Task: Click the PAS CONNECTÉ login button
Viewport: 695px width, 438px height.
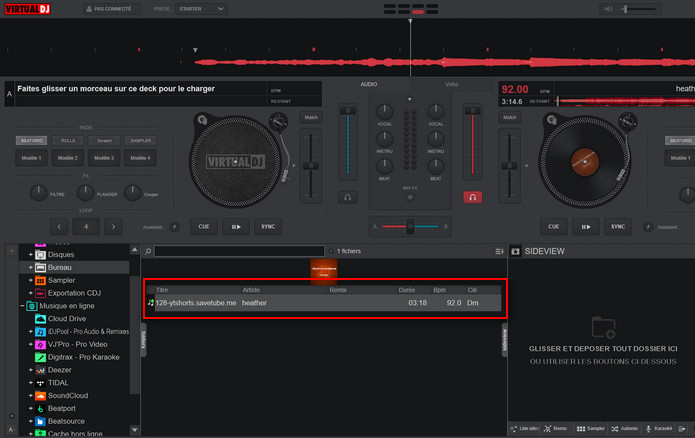Action: coord(112,9)
